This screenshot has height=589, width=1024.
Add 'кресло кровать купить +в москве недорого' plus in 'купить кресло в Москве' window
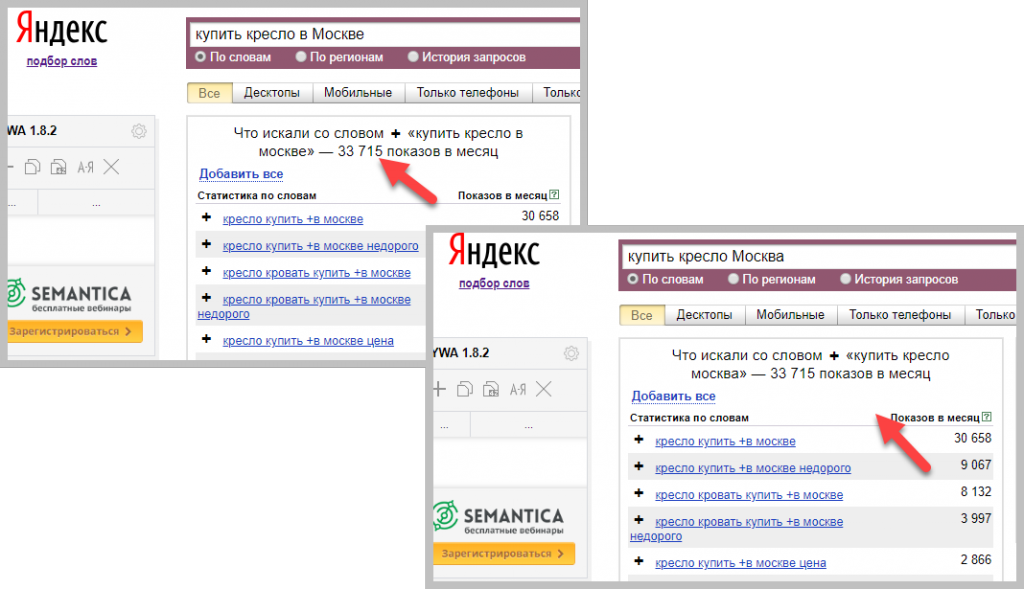[x=206, y=298]
